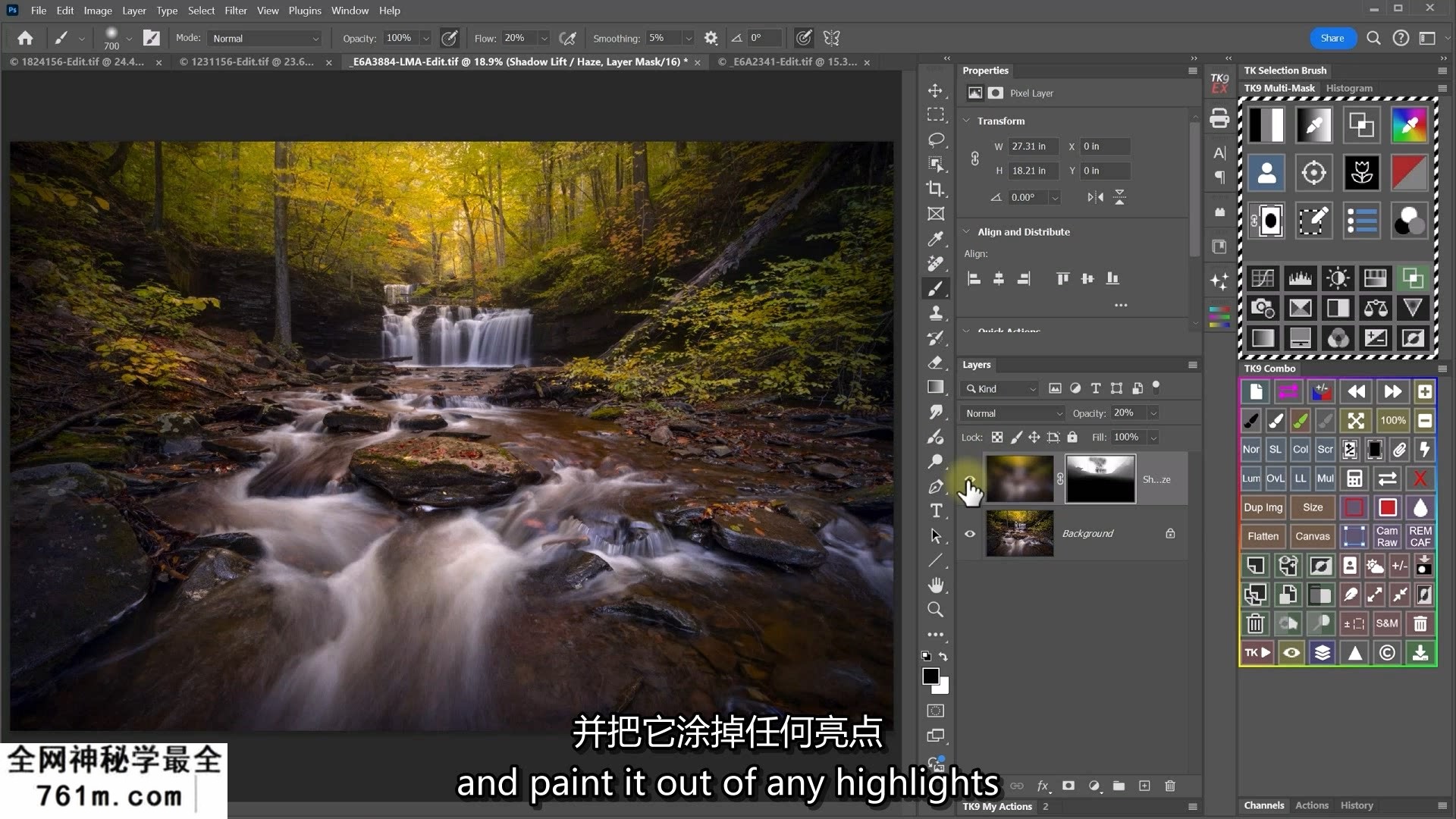1456x819 pixels.
Task: Toggle lock transparent pixels
Action: 997,438
